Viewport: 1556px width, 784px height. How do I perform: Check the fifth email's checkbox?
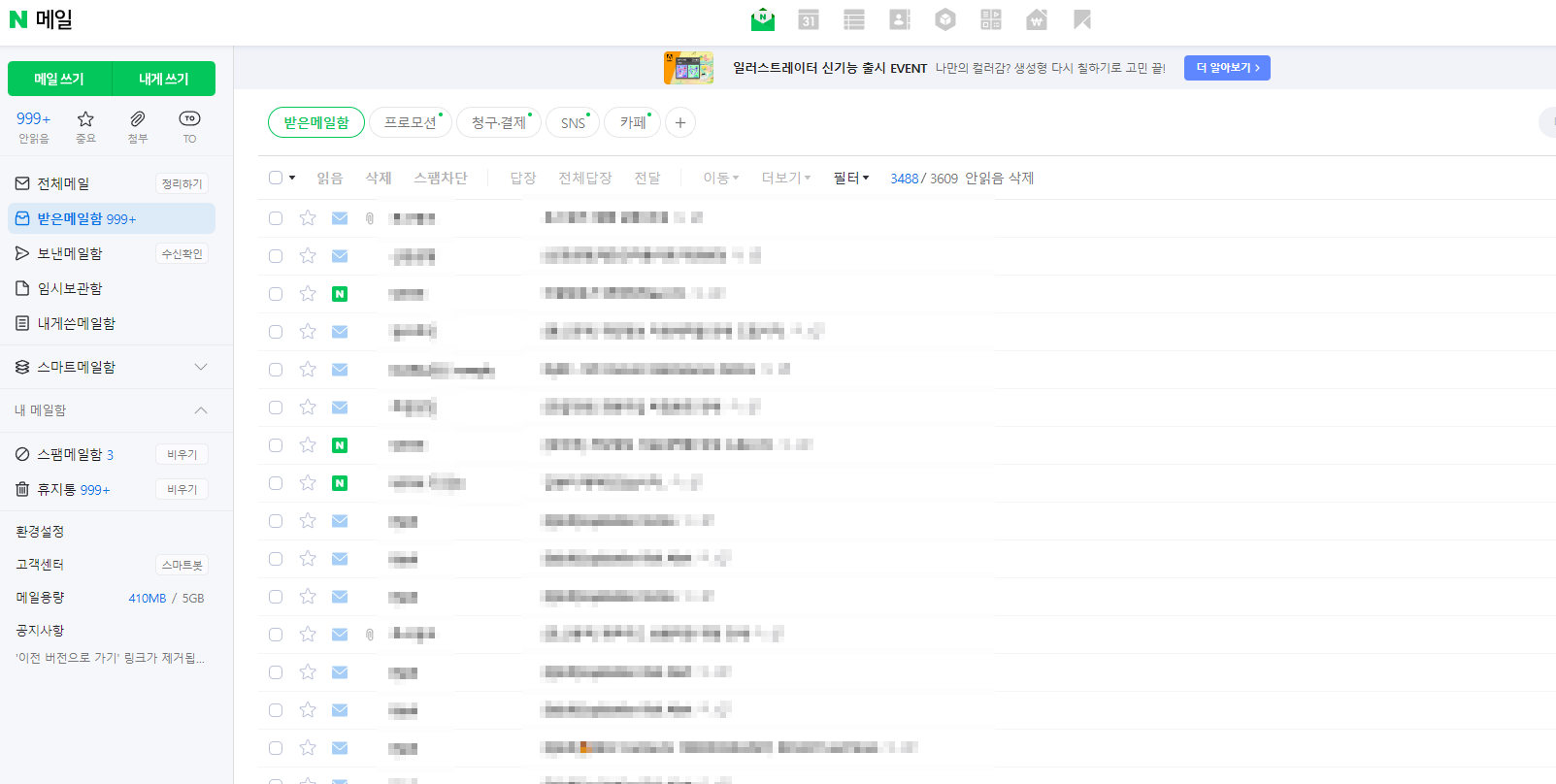coord(276,370)
